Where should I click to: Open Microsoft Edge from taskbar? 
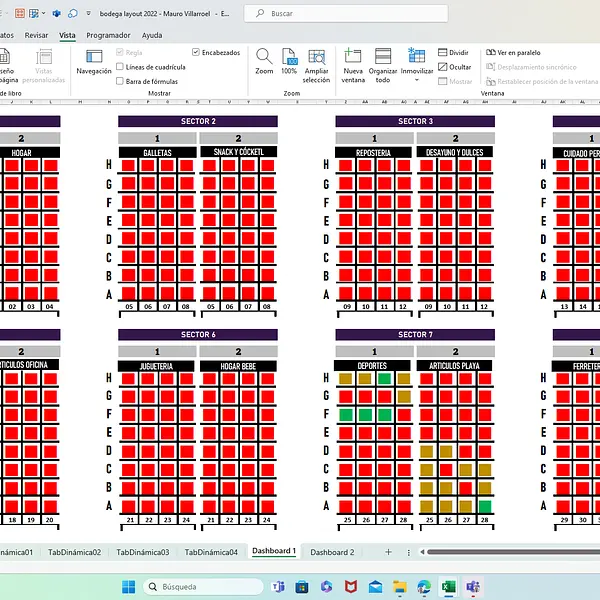click(x=424, y=586)
